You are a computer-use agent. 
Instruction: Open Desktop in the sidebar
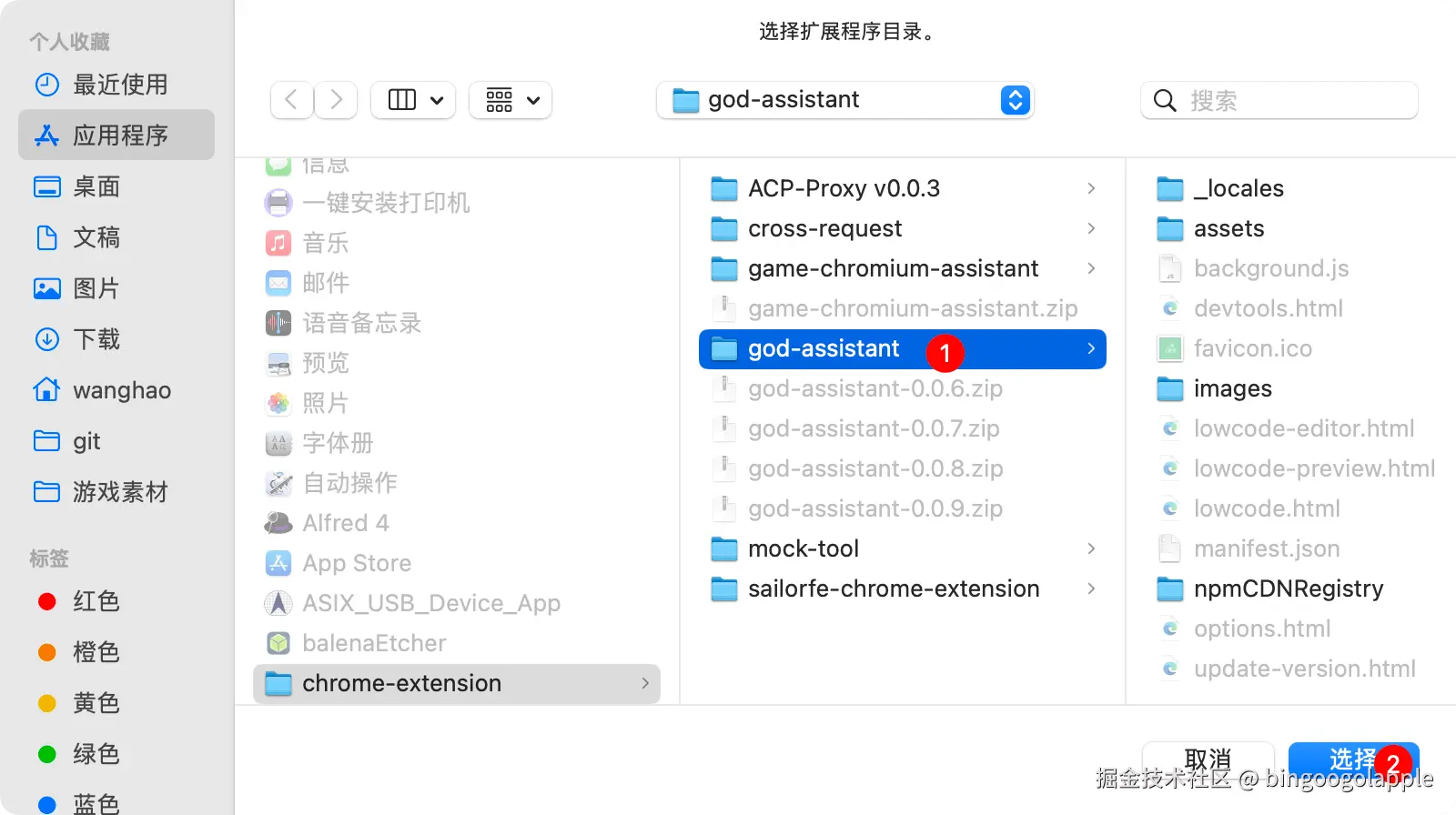96,186
